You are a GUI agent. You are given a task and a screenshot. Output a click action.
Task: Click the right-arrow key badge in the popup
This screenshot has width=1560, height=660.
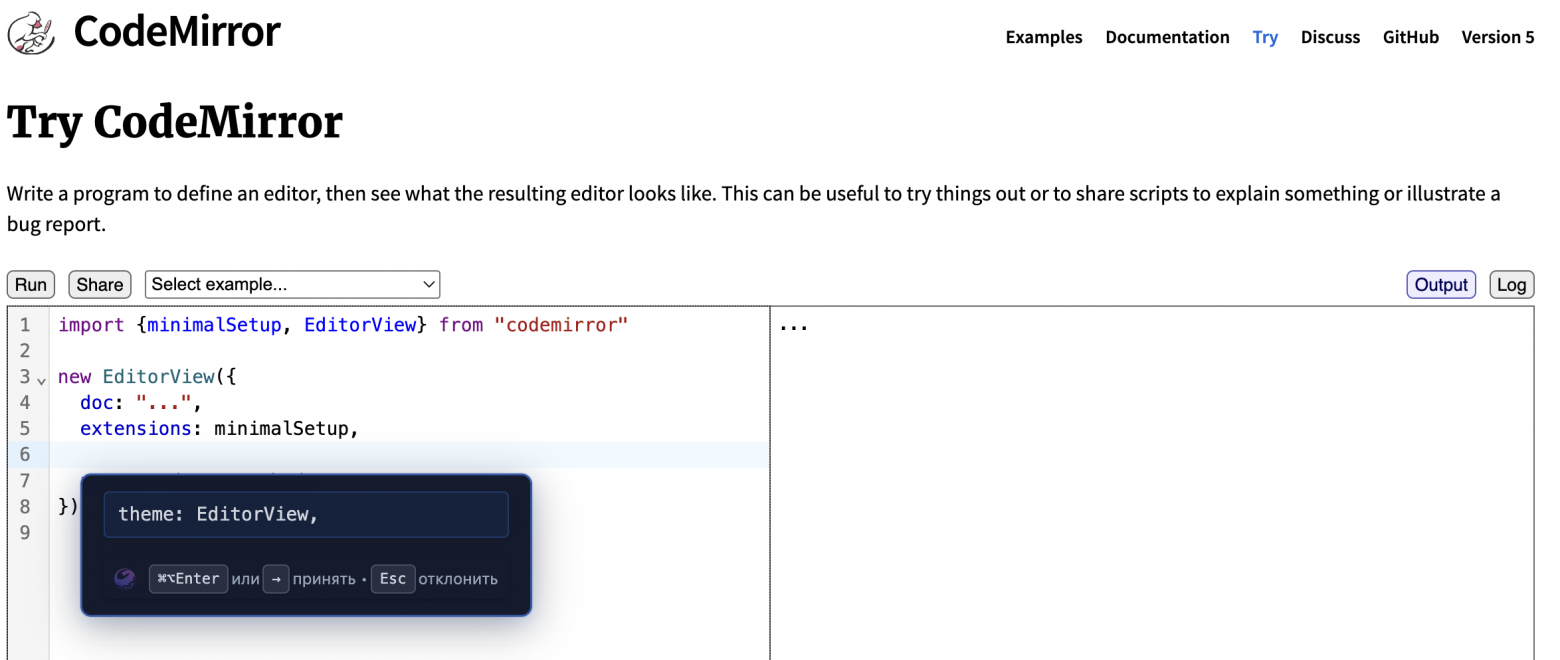click(x=275, y=578)
